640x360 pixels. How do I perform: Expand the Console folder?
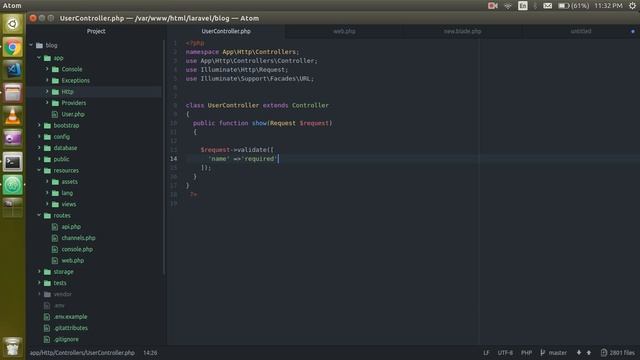coord(47,69)
